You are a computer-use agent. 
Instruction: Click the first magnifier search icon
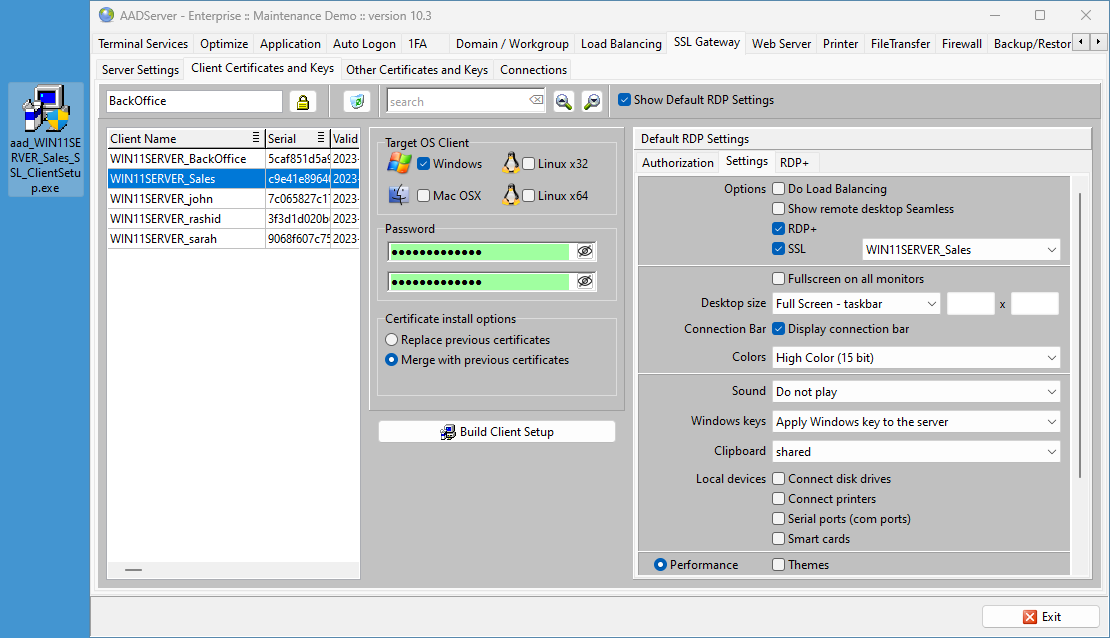(x=564, y=101)
